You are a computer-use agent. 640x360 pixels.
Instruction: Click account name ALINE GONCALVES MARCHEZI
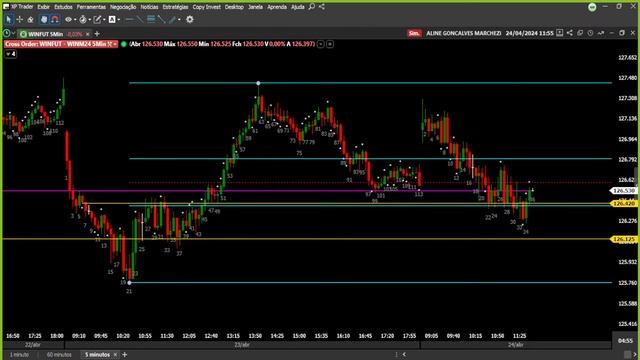coord(464,33)
